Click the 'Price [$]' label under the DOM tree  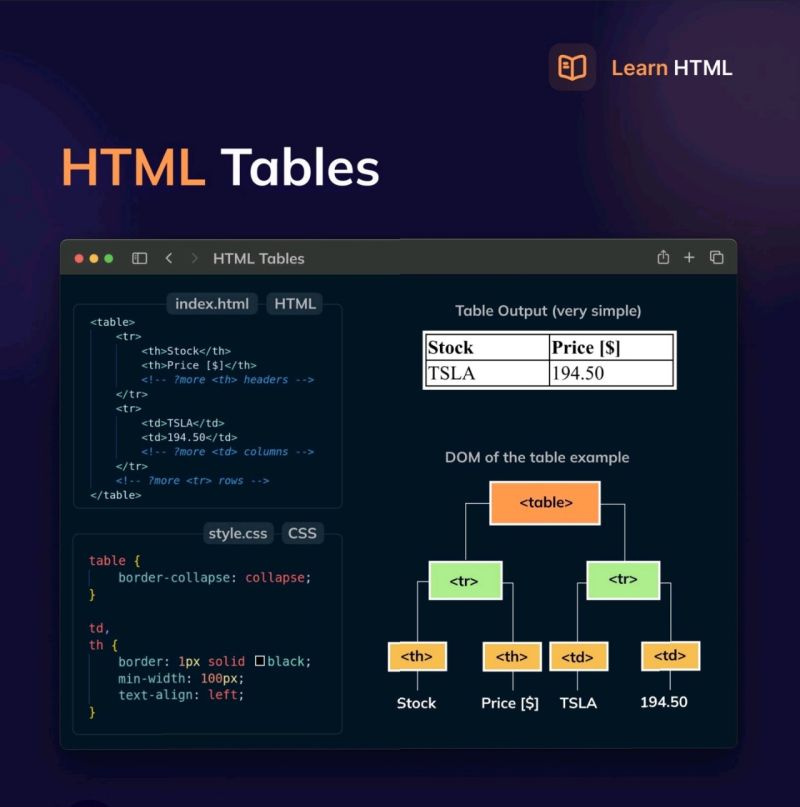click(510, 703)
